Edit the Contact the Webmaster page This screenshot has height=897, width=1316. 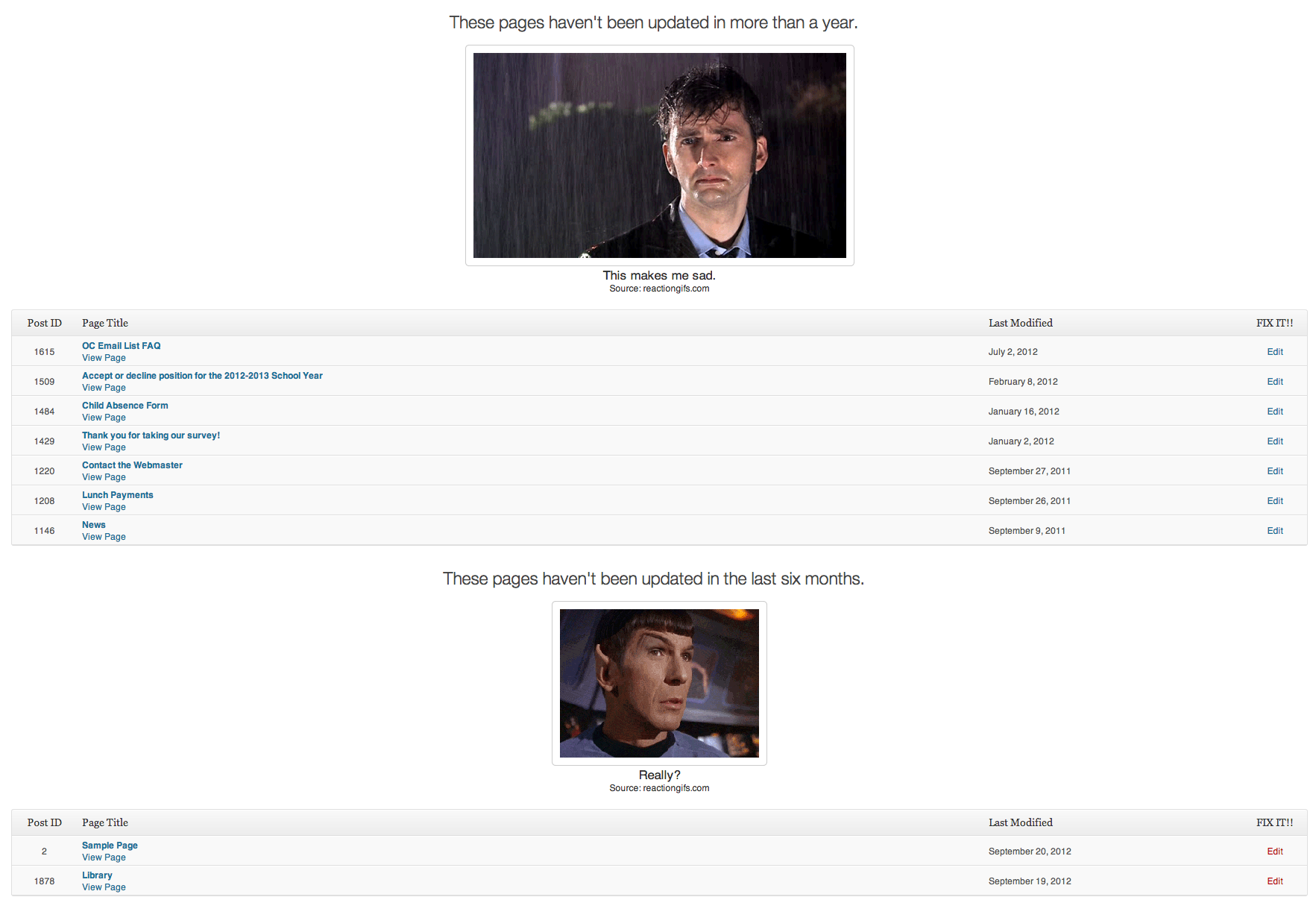(1275, 471)
